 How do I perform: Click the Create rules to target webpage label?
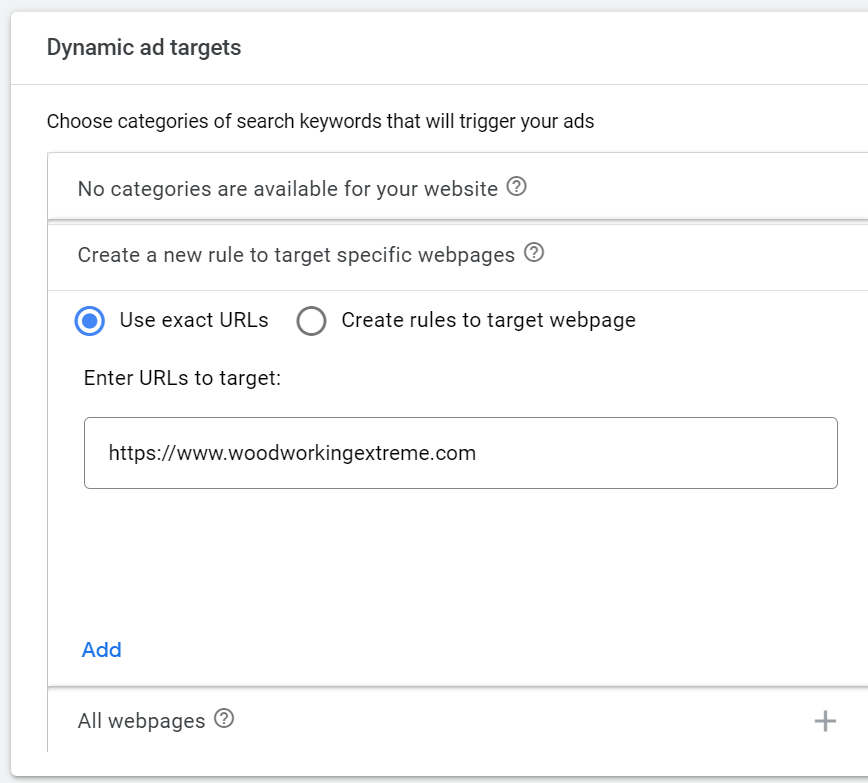pyautogui.click(x=488, y=320)
